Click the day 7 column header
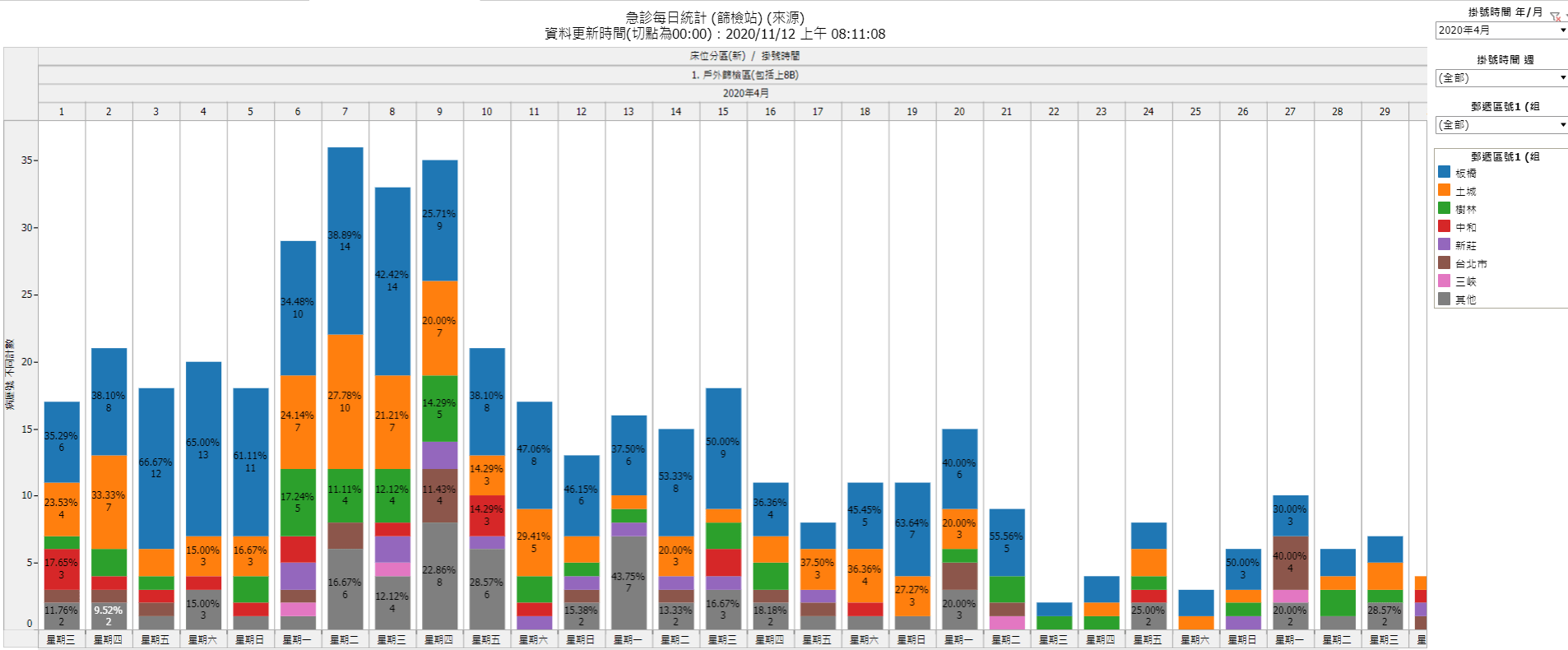Image resolution: width=1568 pixels, height=650 pixels. click(x=345, y=111)
